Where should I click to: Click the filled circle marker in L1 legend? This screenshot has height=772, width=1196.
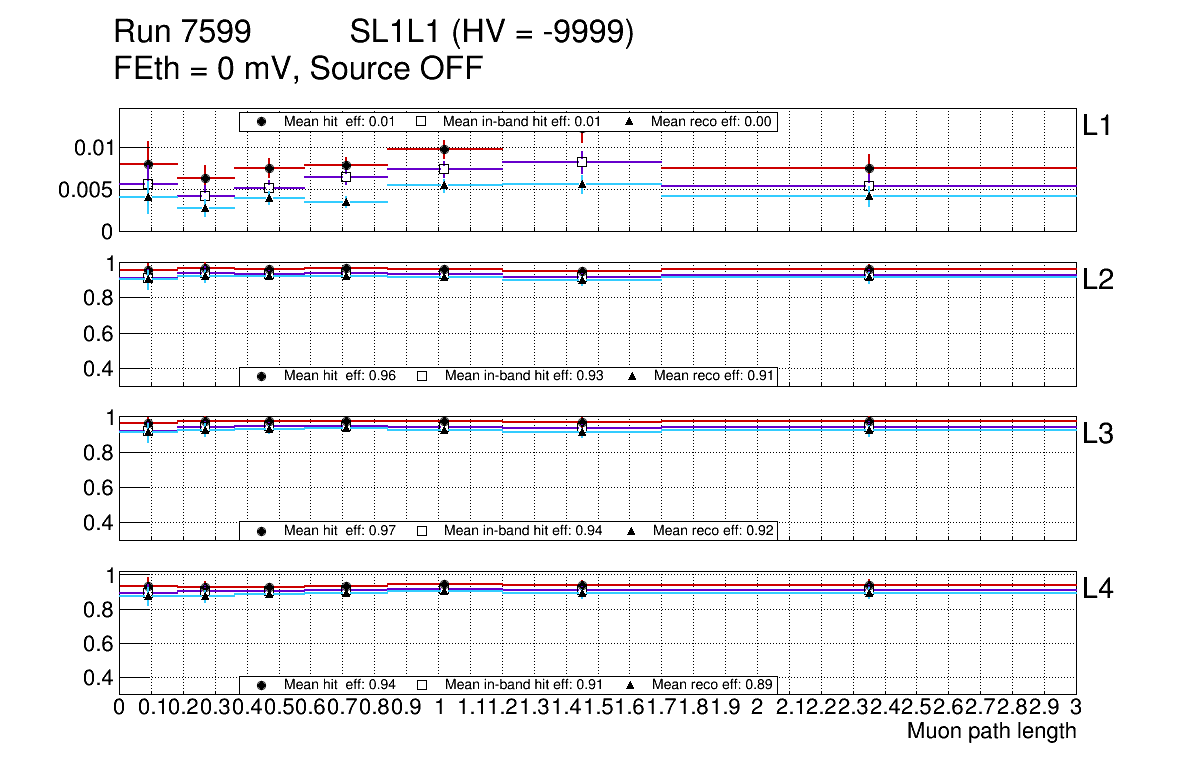262,121
